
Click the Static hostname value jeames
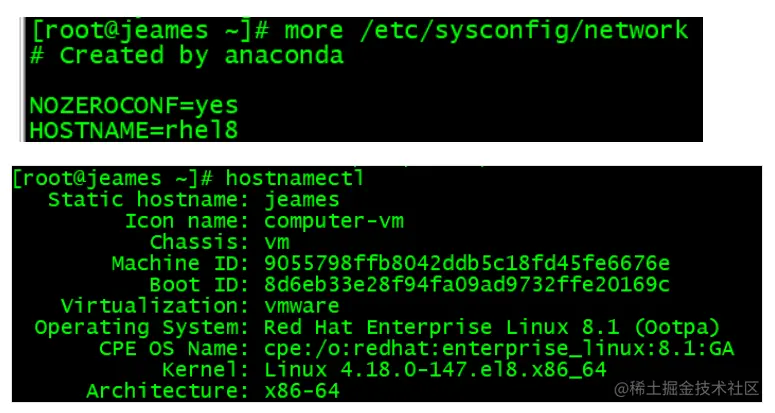(302, 200)
